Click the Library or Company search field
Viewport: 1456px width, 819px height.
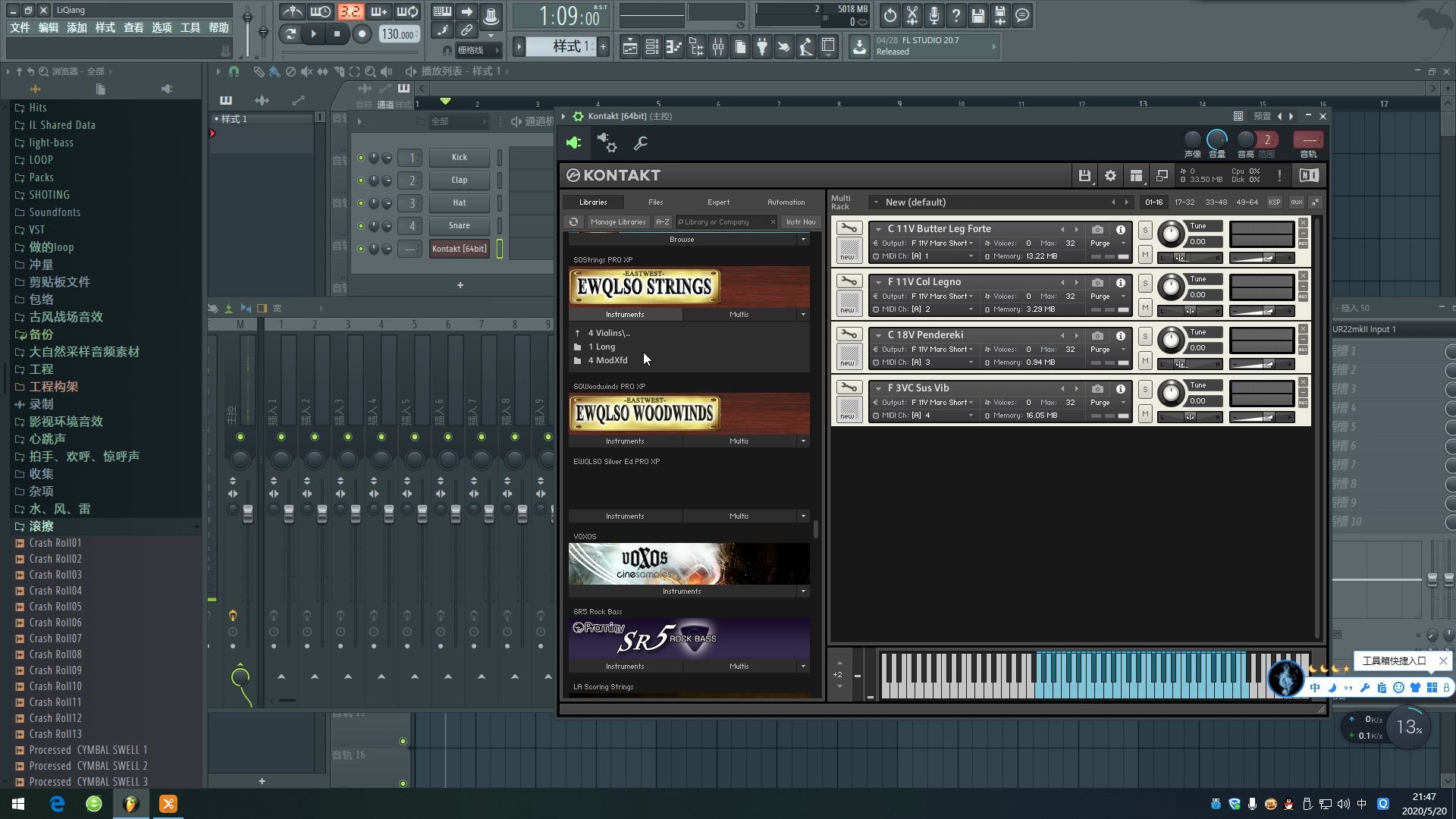(725, 222)
